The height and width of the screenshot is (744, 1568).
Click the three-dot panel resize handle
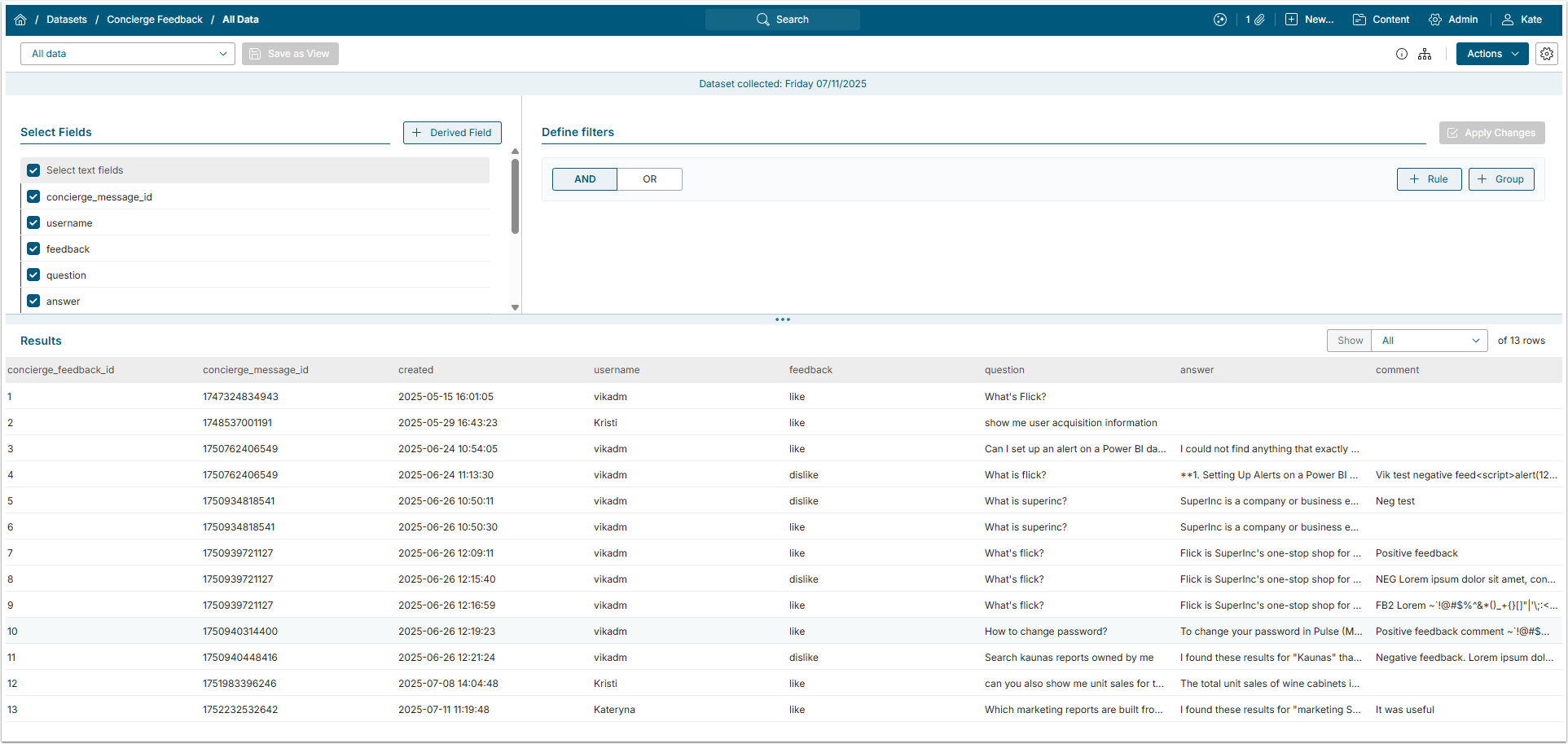[x=782, y=319]
